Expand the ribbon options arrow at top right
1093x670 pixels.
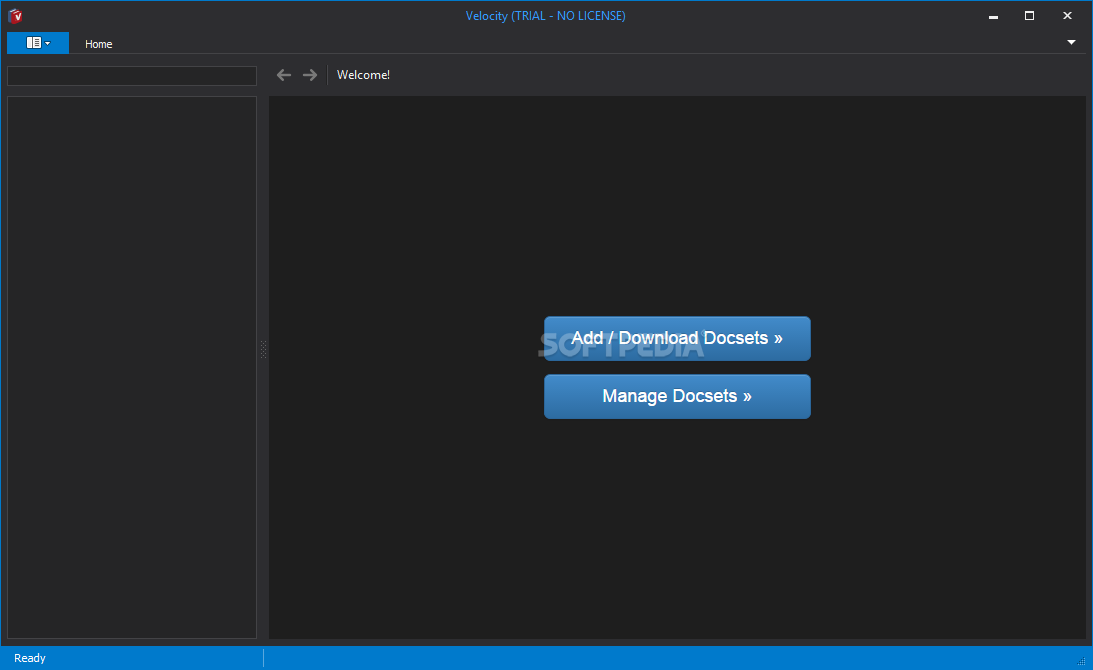(1071, 43)
